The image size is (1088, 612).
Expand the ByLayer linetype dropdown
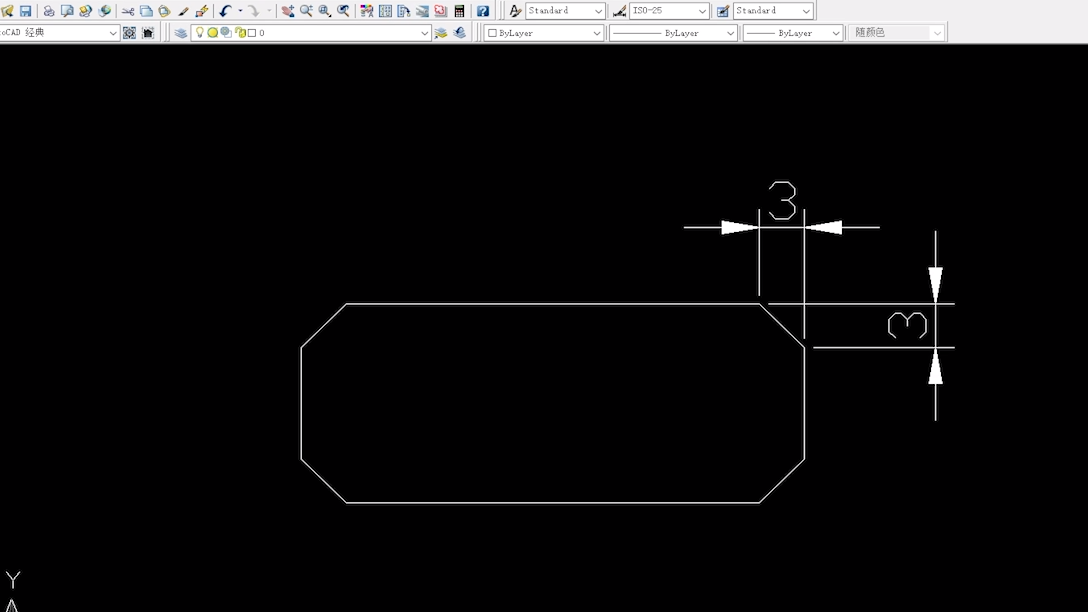click(x=729, y=33)
